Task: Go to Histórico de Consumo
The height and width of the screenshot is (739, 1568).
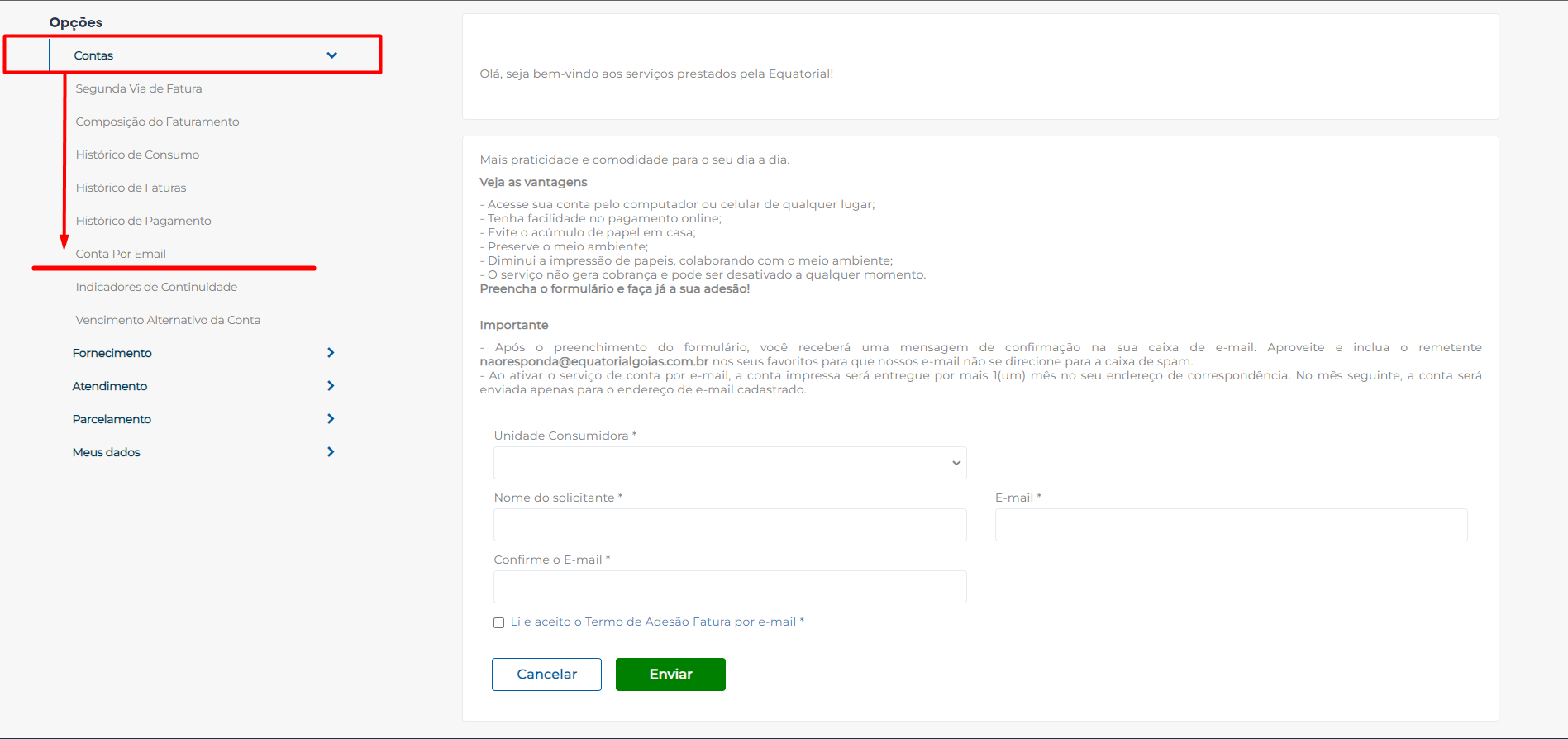Action: point(137,155)
